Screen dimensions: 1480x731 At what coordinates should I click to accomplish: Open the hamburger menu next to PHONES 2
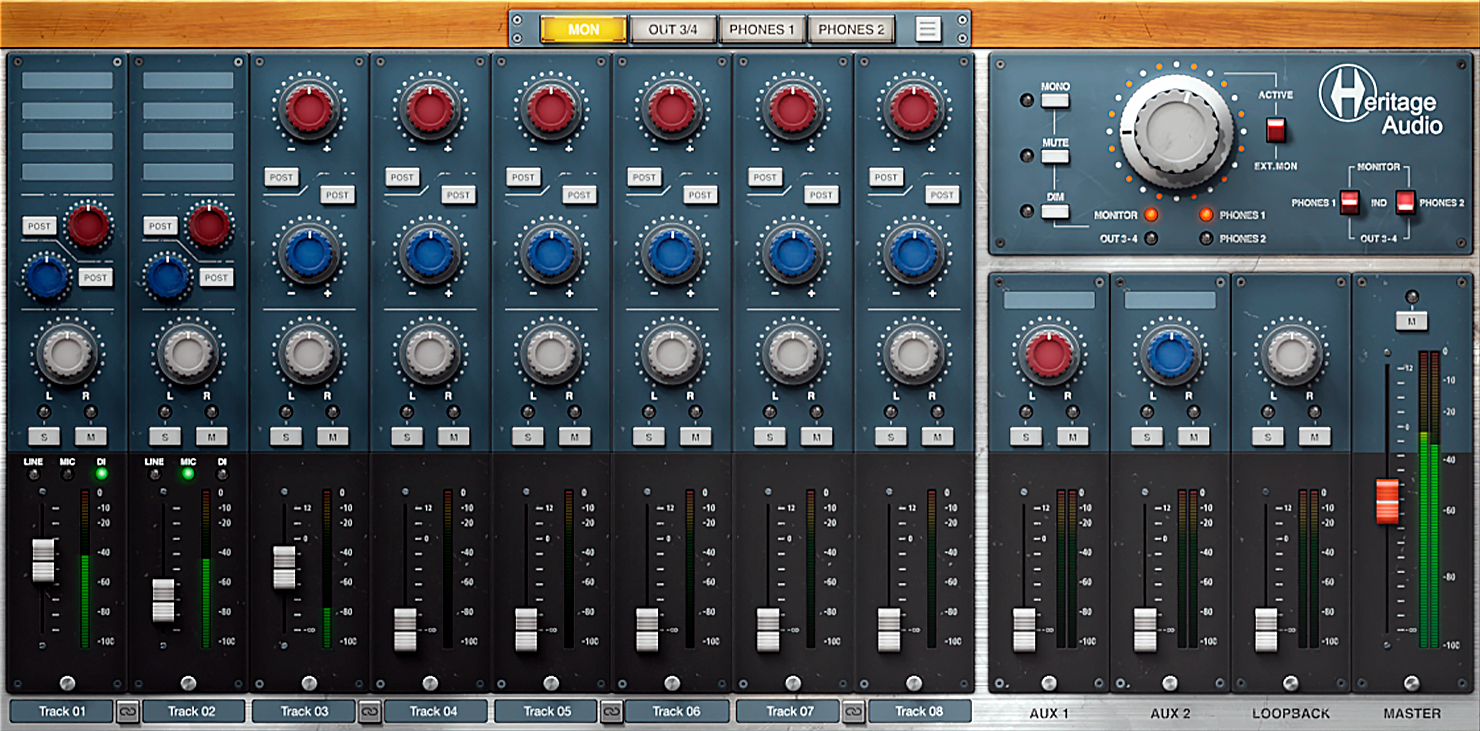[x=928, y=29]
